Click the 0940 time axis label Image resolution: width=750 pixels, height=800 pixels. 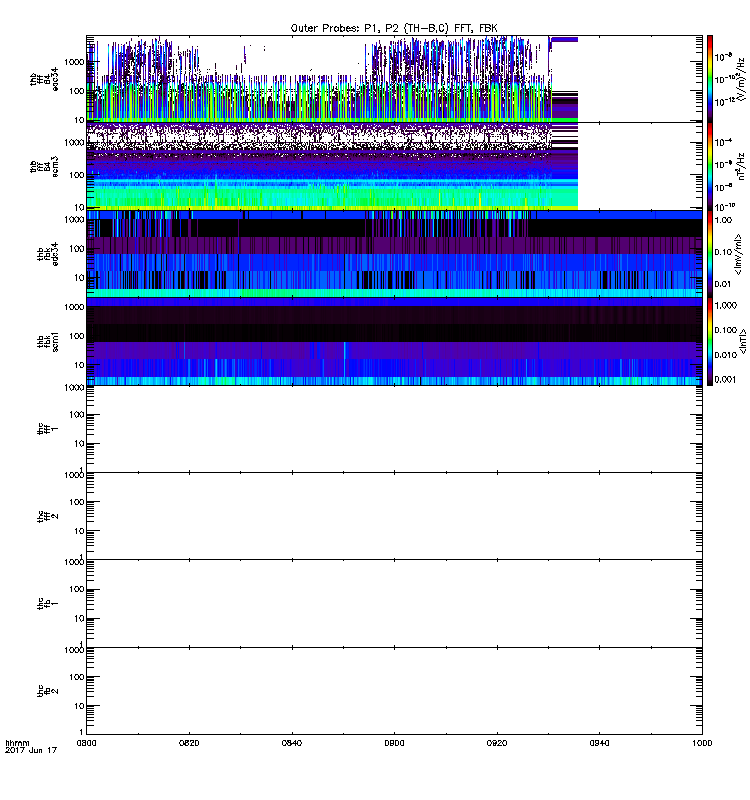pos(599,743)
